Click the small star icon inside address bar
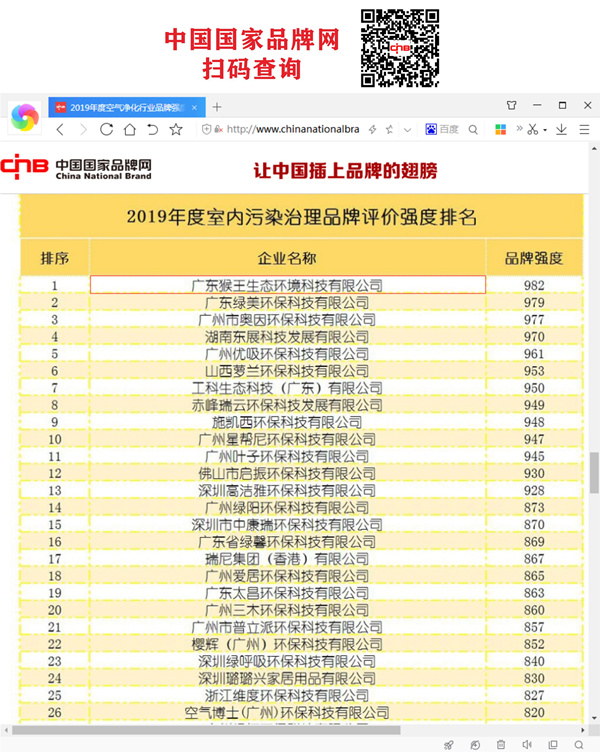Screen dimensions: 600x752 [x=389, y=129]
